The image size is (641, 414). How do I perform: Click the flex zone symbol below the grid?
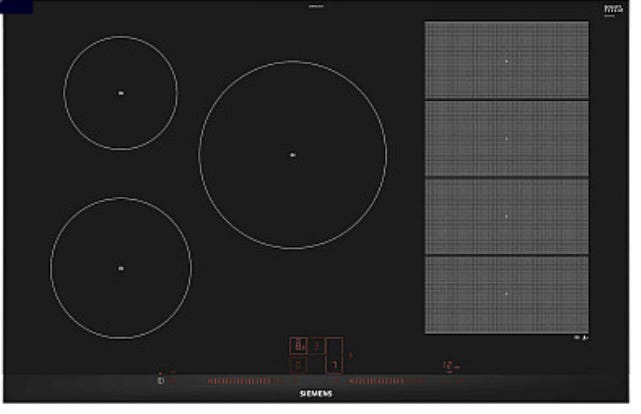[581, 338]
